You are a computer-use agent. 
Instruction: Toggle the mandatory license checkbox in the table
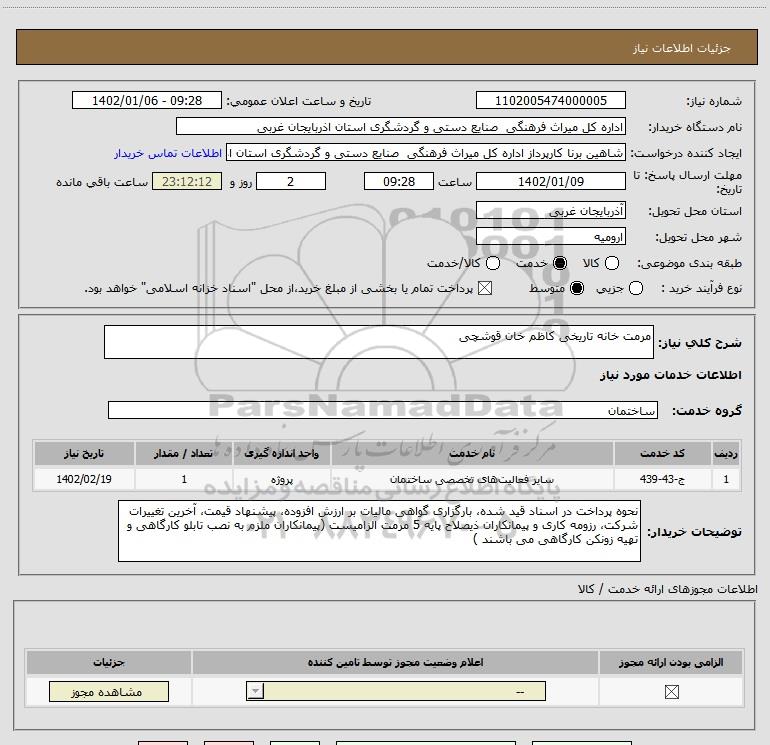(671, 692)
